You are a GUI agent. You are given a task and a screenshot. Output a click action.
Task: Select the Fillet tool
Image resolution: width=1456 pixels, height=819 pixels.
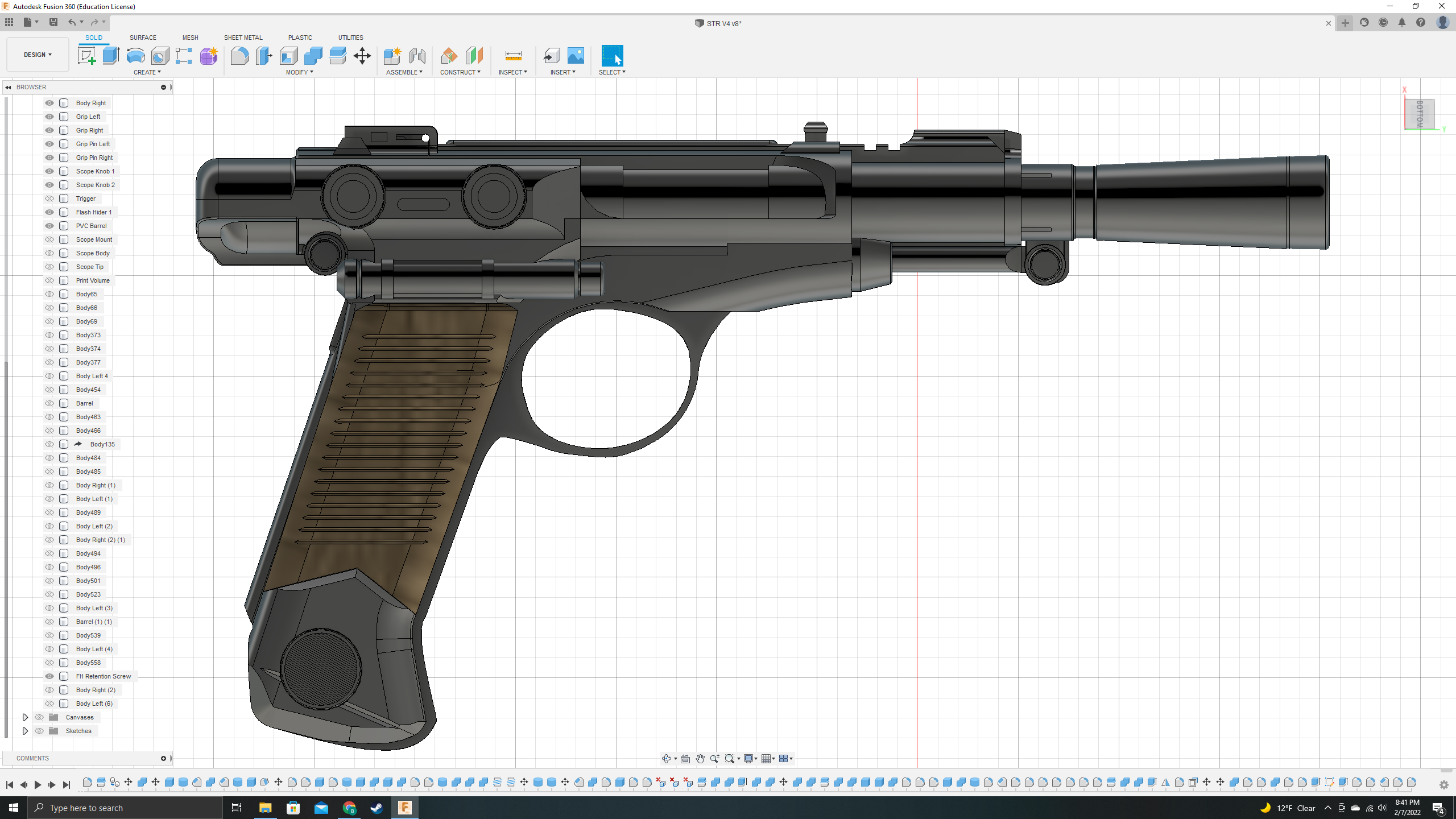[x=239, y=56]
